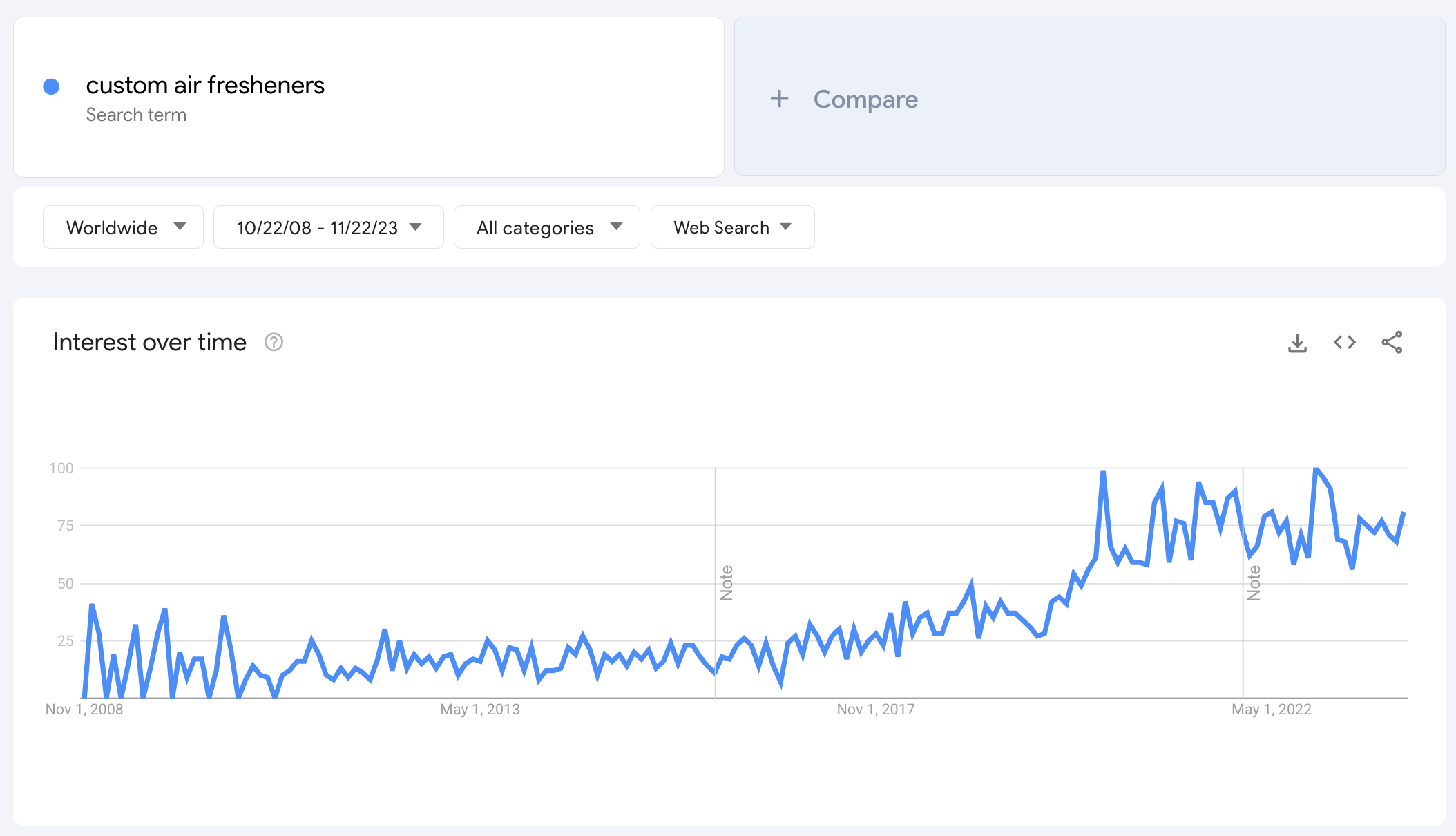Image resolution: width=1456 pixels, height=836 pixels.
Task: Click the Compare label text
Action: click(x=865, y=99)
